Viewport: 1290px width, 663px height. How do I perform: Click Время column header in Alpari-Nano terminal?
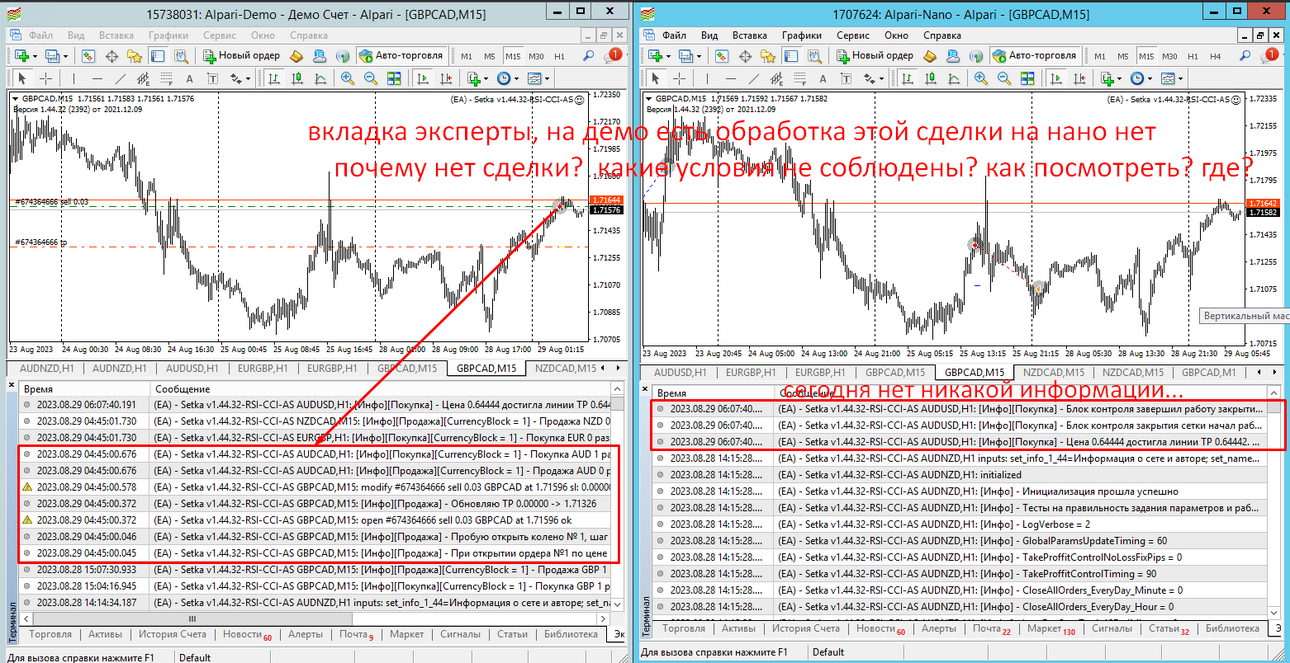tap(711, 394)
